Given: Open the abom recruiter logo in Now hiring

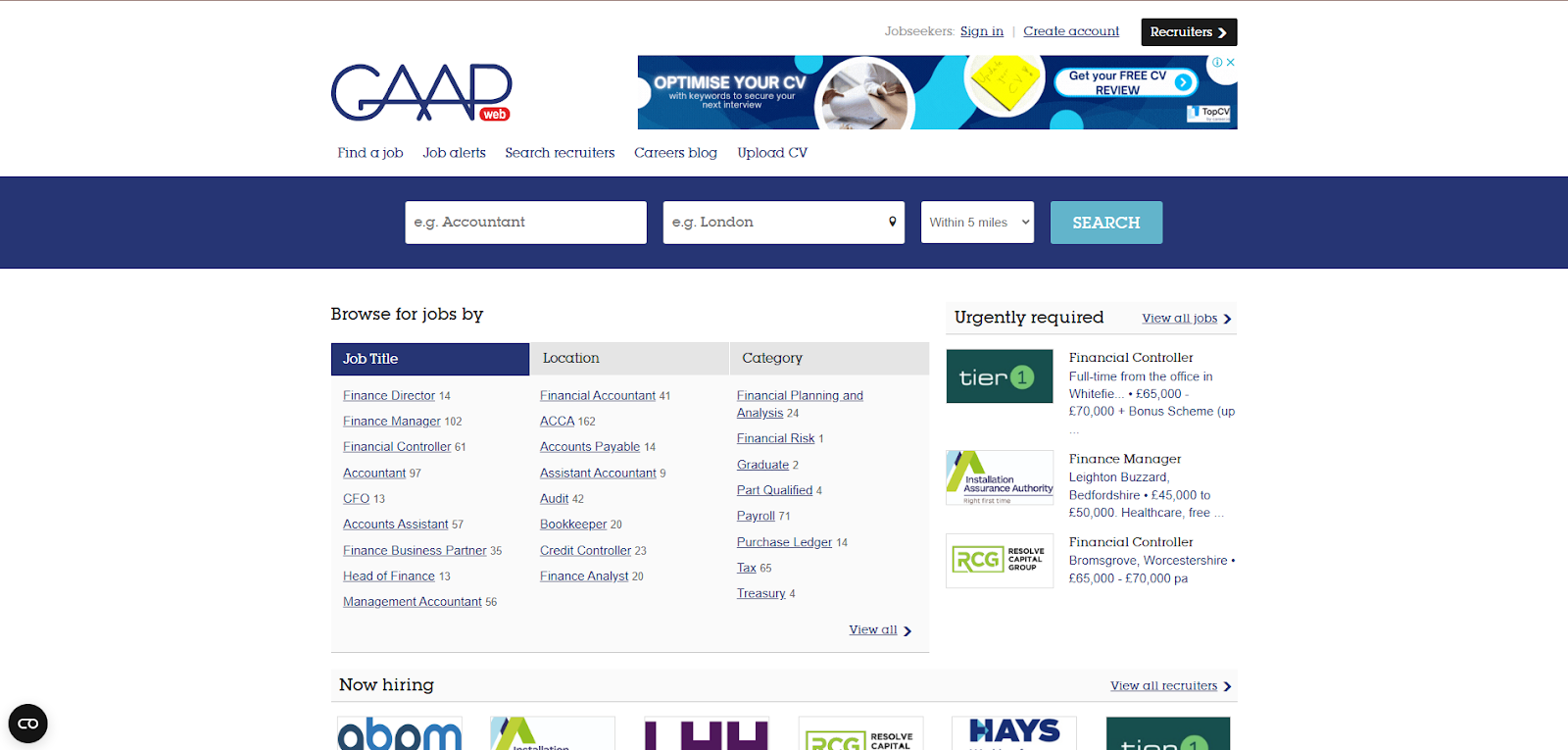Looking at the screenshot, I should point(399,733).
